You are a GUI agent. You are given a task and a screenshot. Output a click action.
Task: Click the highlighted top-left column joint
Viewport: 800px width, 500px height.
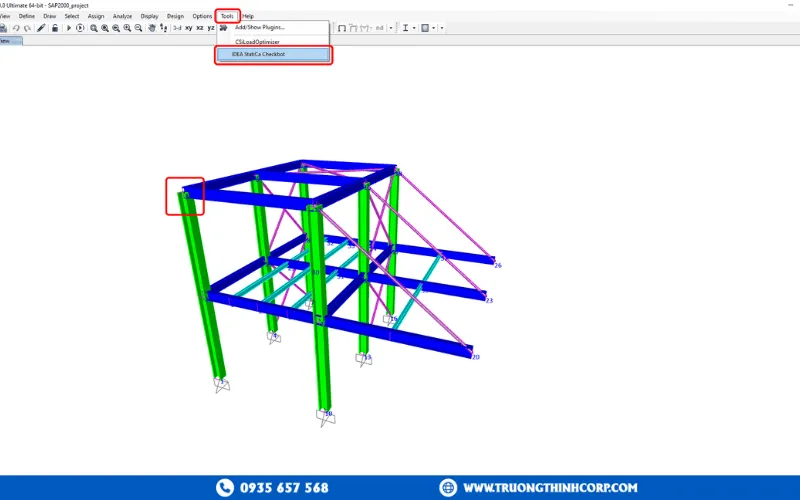185,196
